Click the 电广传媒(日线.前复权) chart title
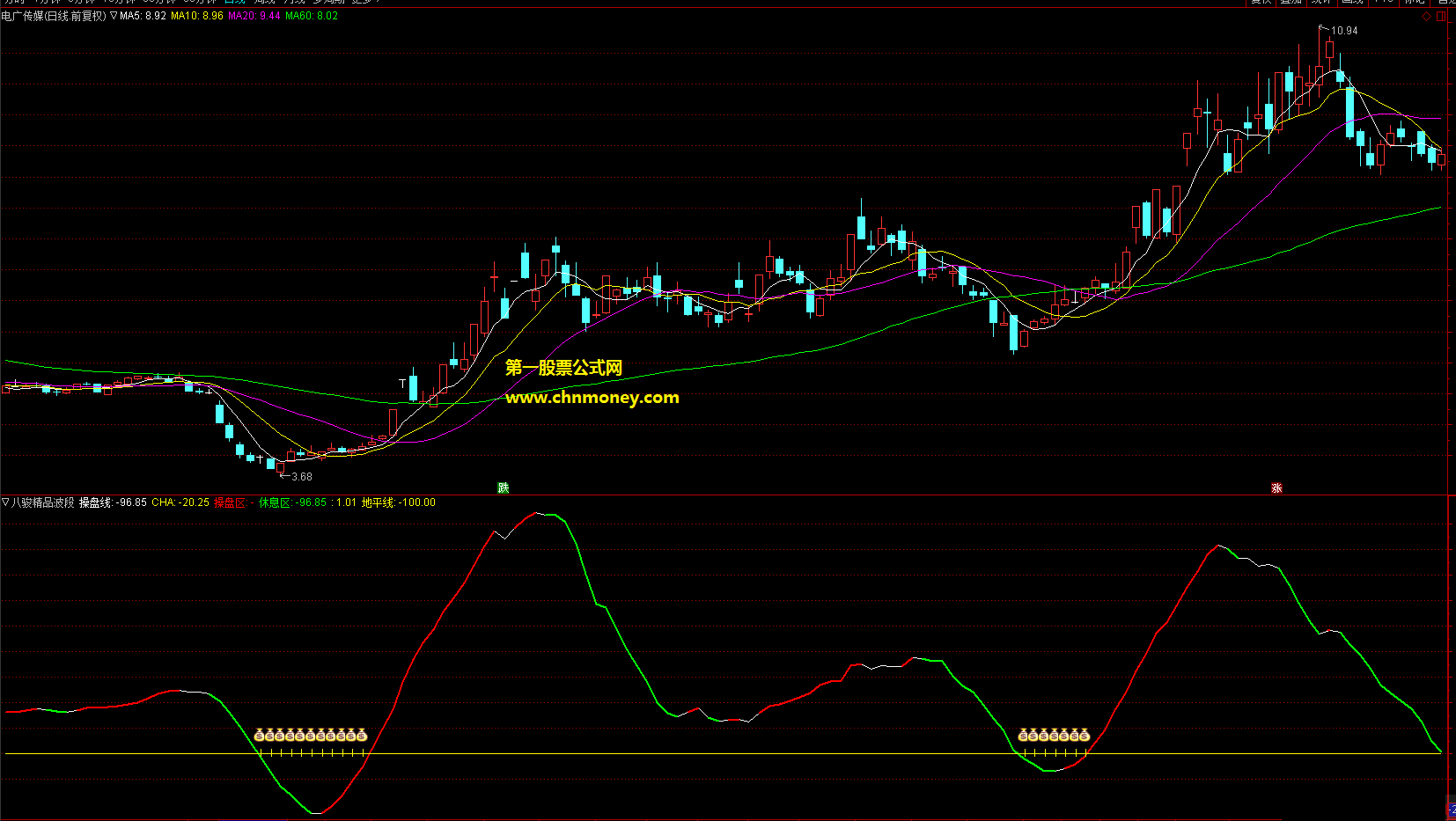The height and width of the screenshot is (821, 1456). pyautogui.click(x=54, y=16)
